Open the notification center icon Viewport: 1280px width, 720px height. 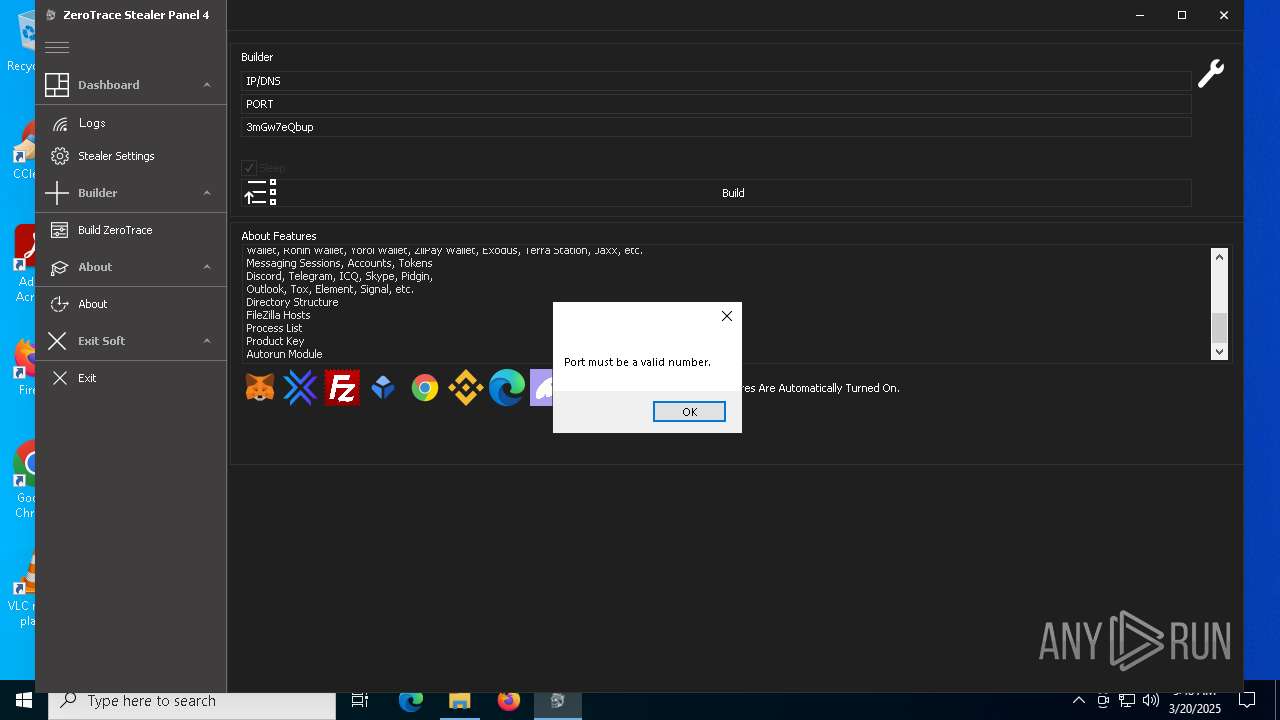(x=1247, y=701)
